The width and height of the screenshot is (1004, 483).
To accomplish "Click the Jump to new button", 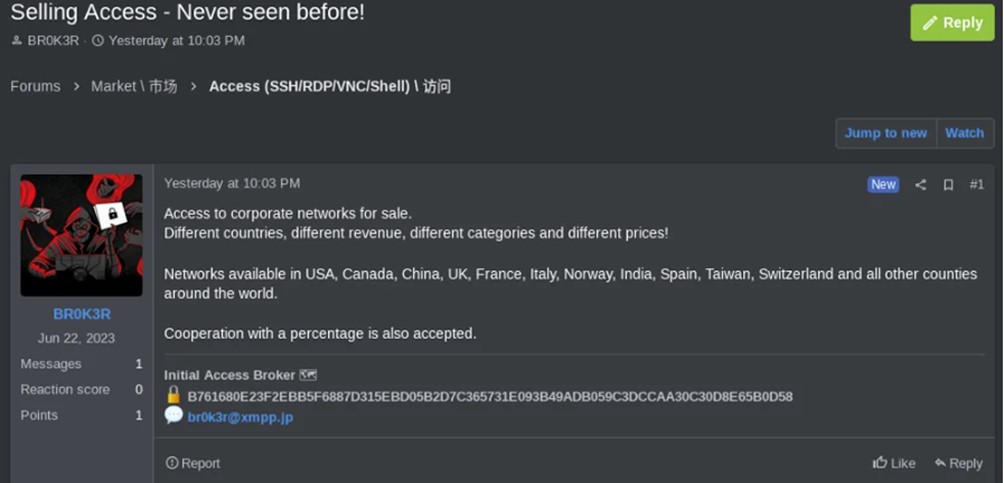I will tap(885, 133).
